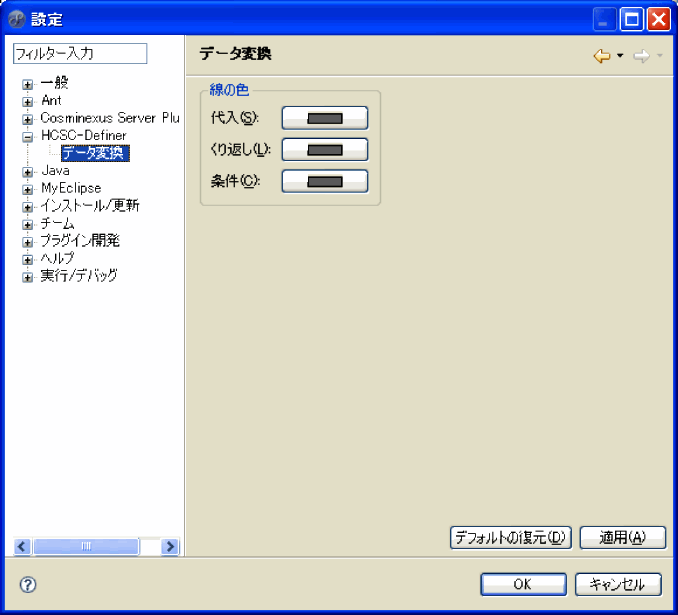
Task: Select the MyEclipse tree item label
Action: tap(71, 188)
